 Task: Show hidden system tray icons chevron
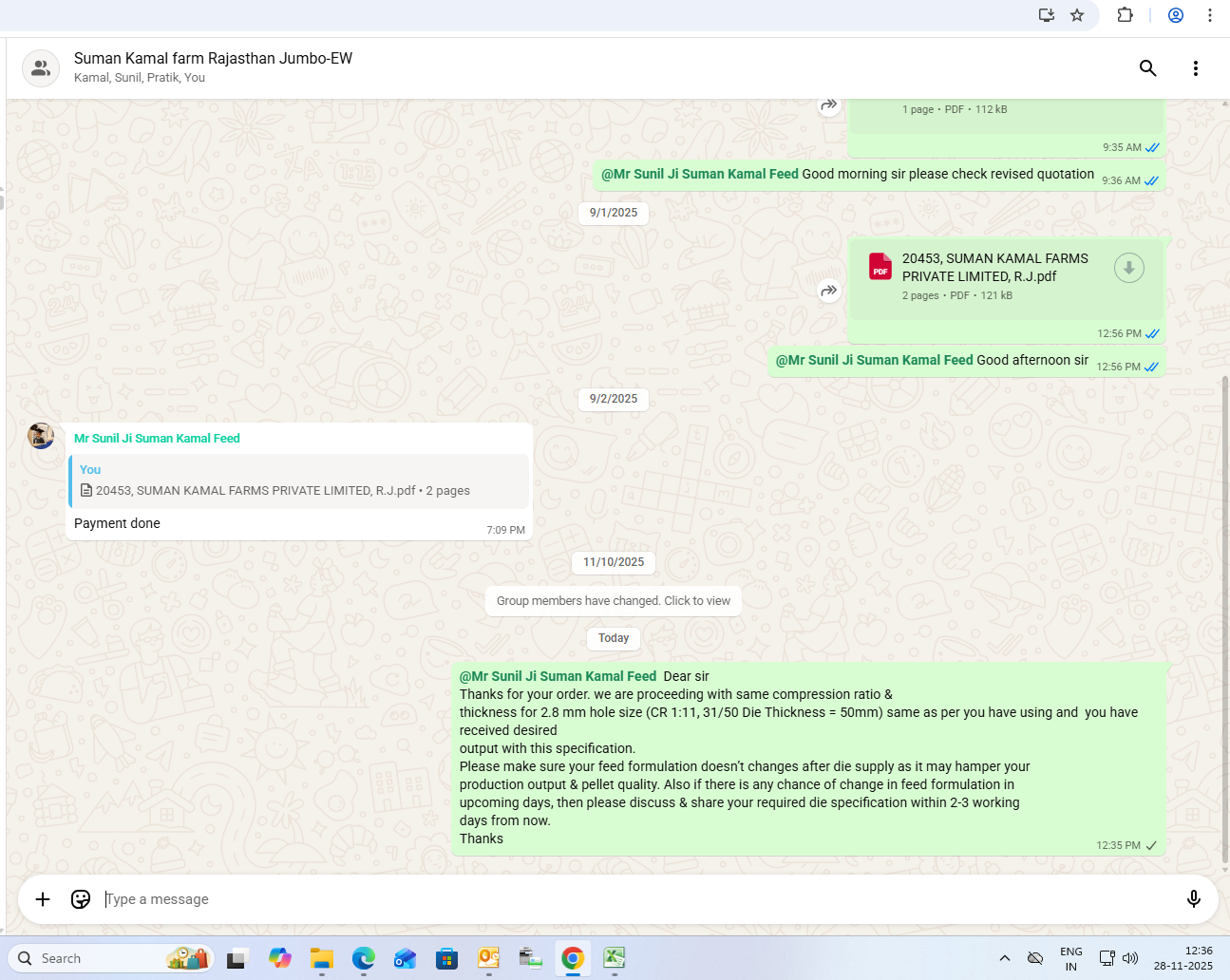(1004, 958)
